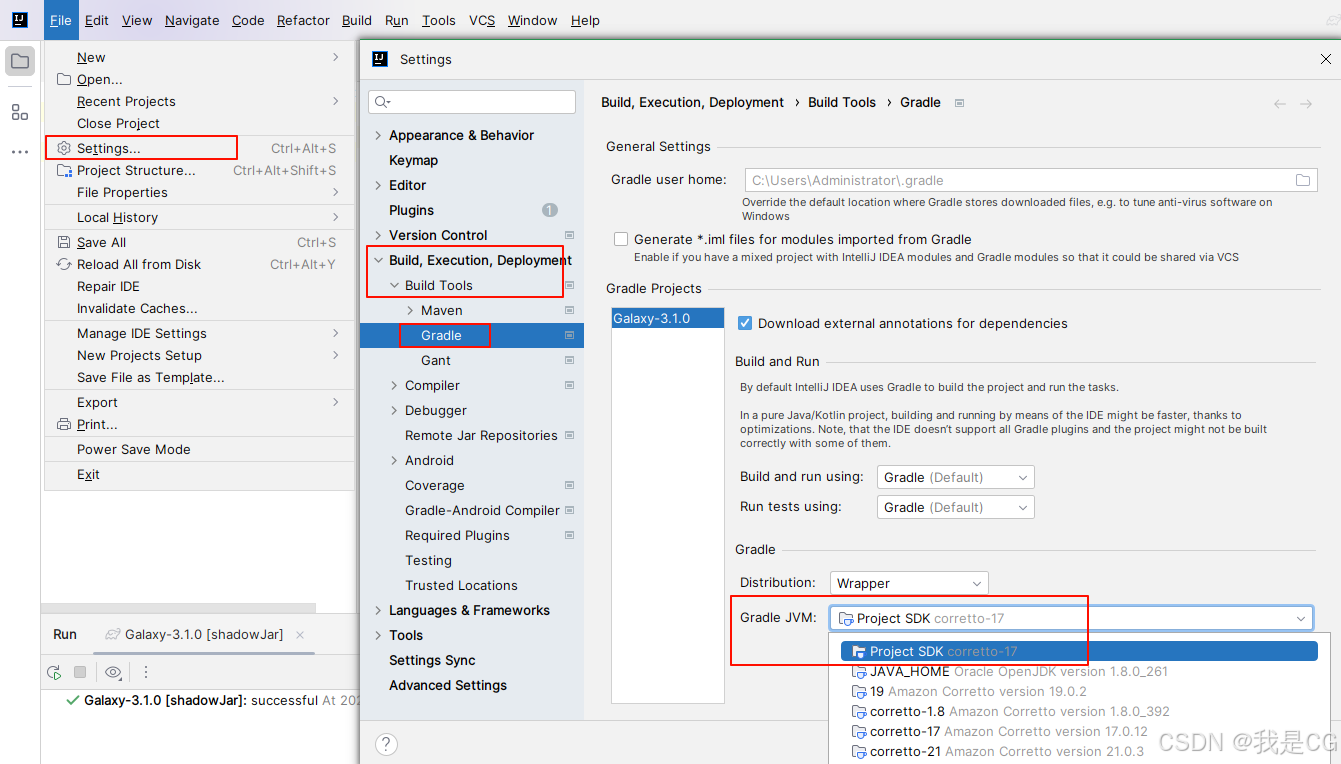
Task: Open the Build and run using dropdown
Action: [x=956, y=477]
